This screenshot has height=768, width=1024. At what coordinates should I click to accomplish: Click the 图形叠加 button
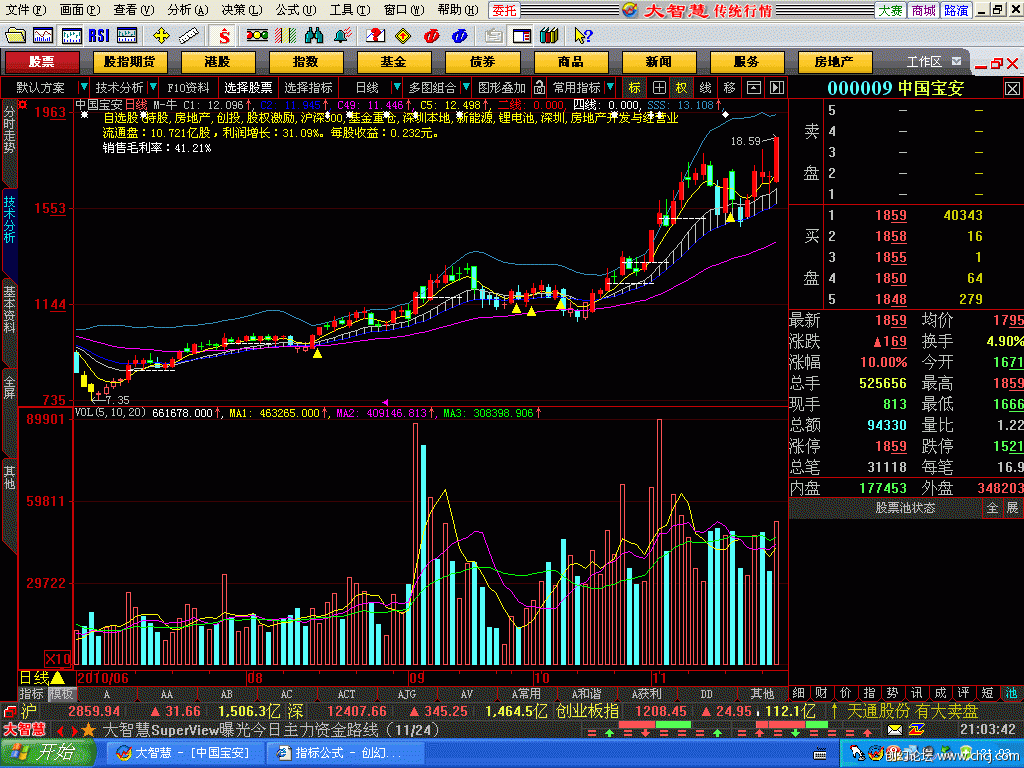click(501, 87)
